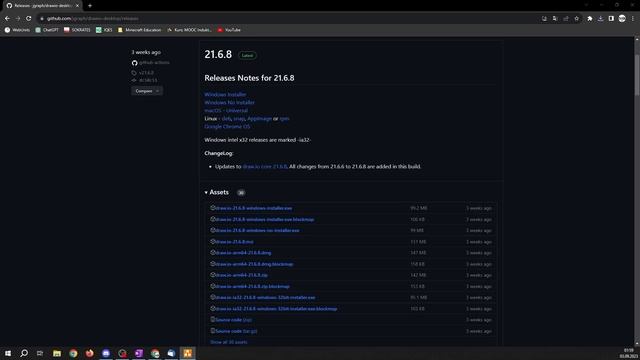Open the YouTube bookmark
Viewport: 640px width, 360px height.
point(229,30)
